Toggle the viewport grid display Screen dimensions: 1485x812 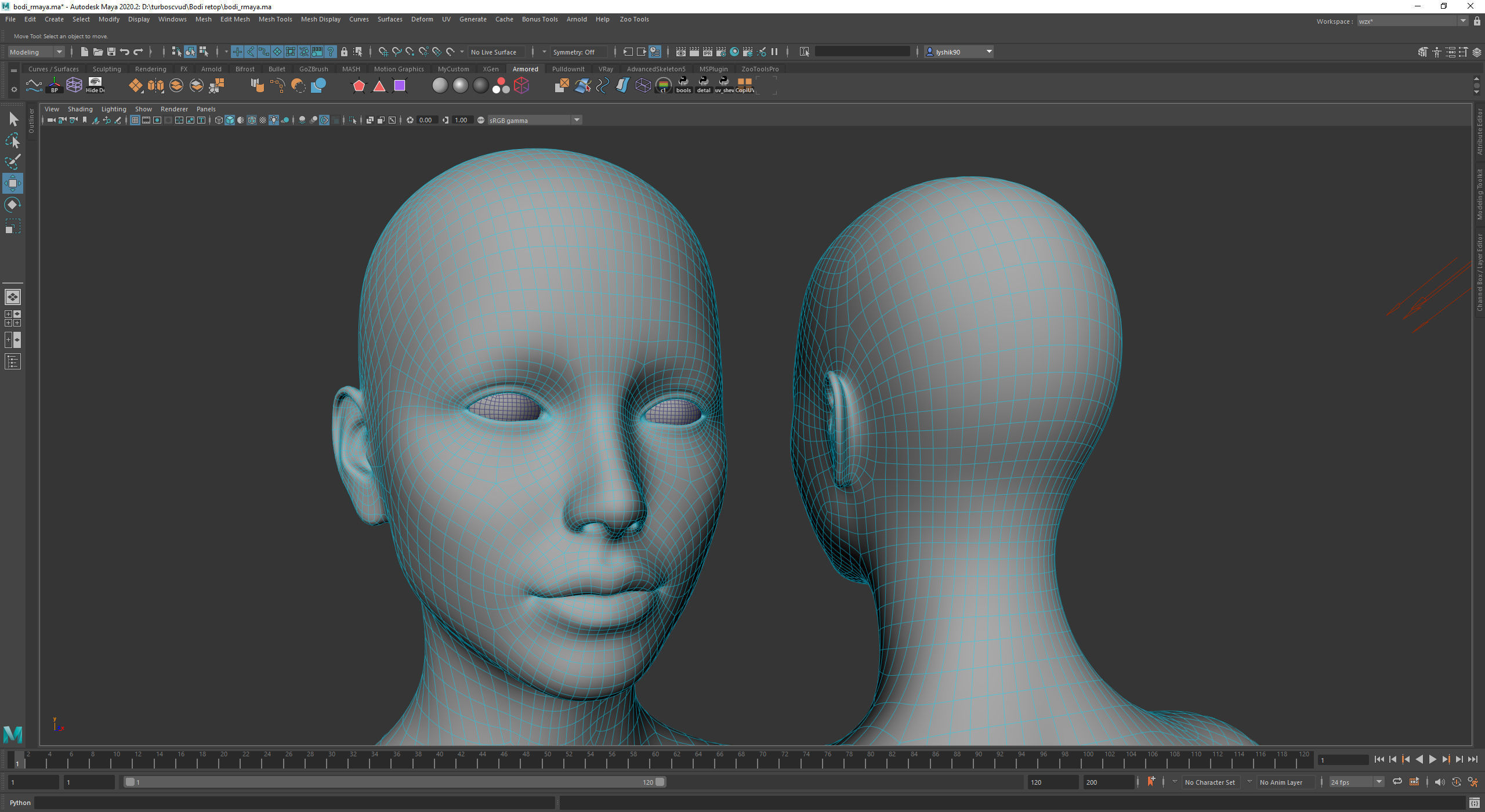click(135, 120)
